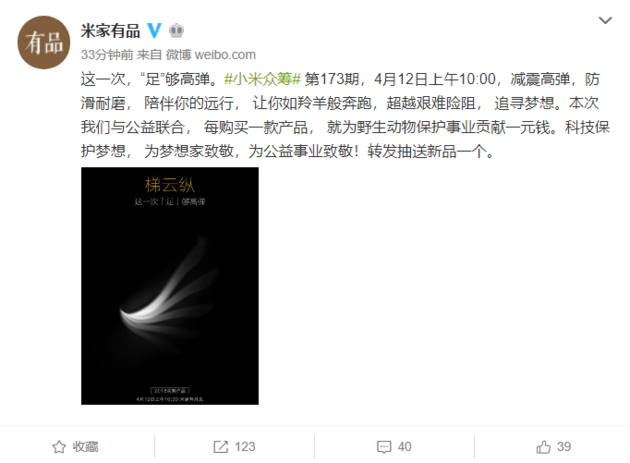Click the star 收藏 favorite icon

59,447
